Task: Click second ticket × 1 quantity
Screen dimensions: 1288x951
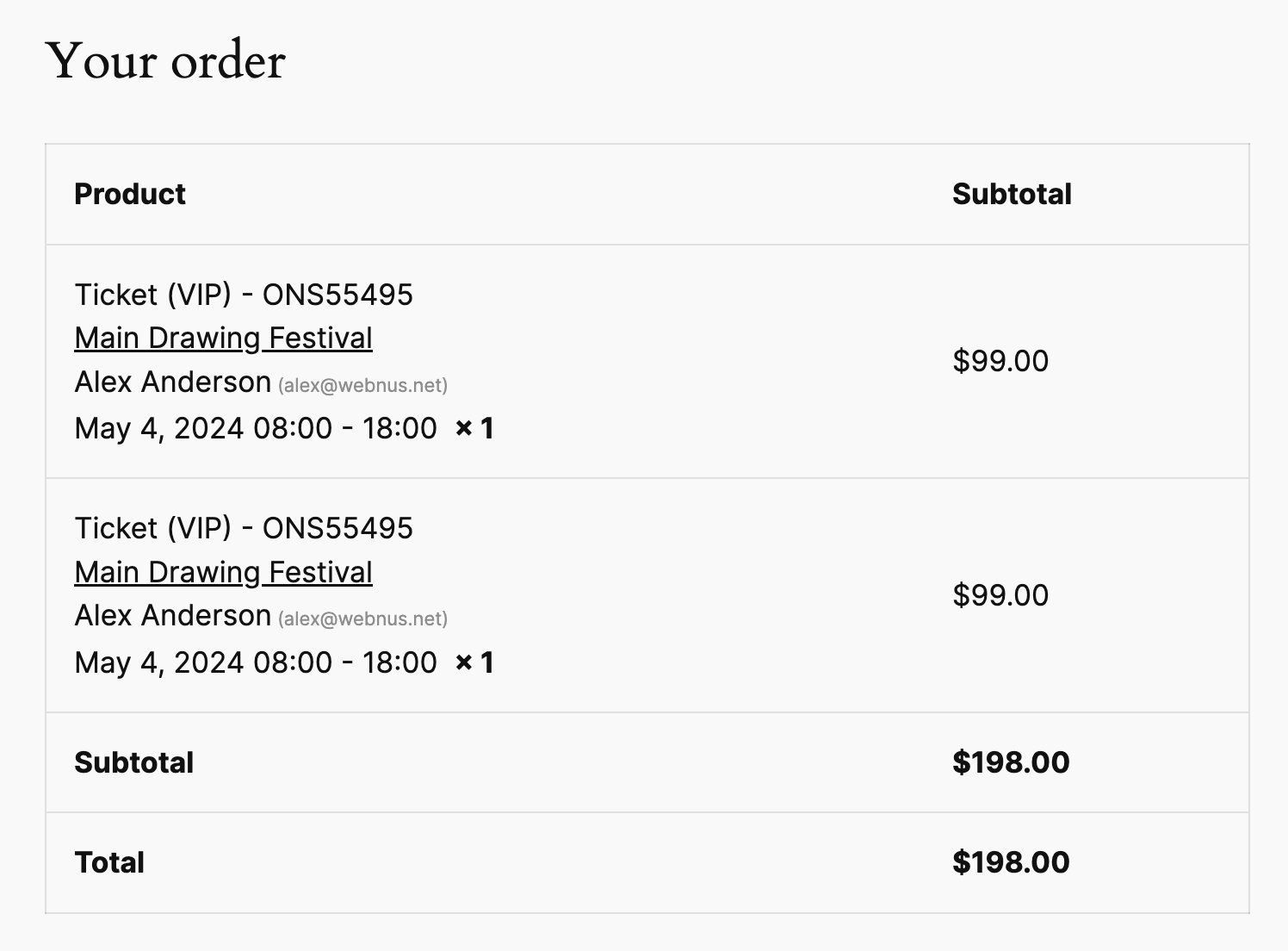Action: 474,662
